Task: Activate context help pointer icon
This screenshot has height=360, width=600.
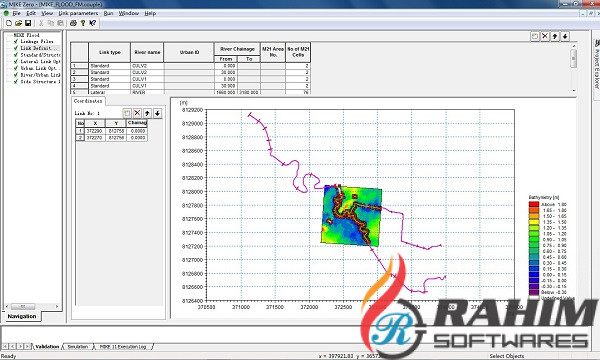Action: click(x=92, y=23)
